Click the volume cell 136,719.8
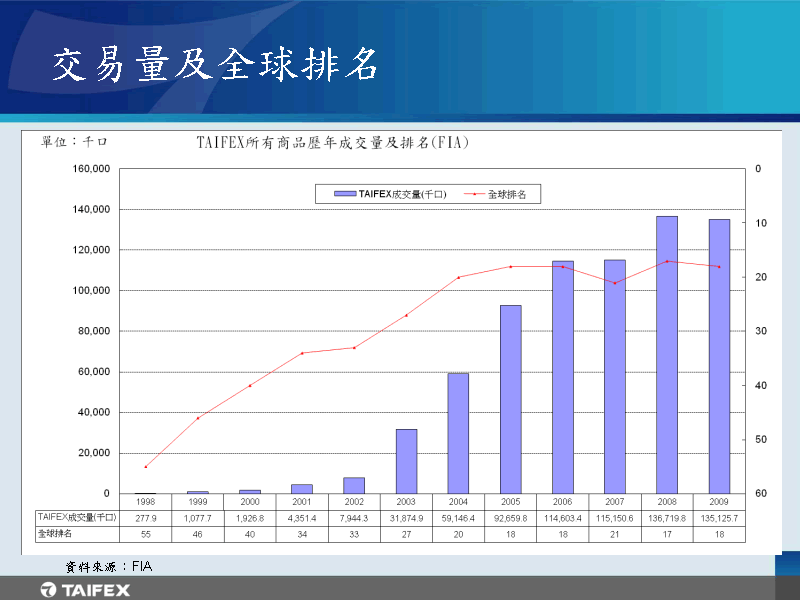 (x=667, y=518)
